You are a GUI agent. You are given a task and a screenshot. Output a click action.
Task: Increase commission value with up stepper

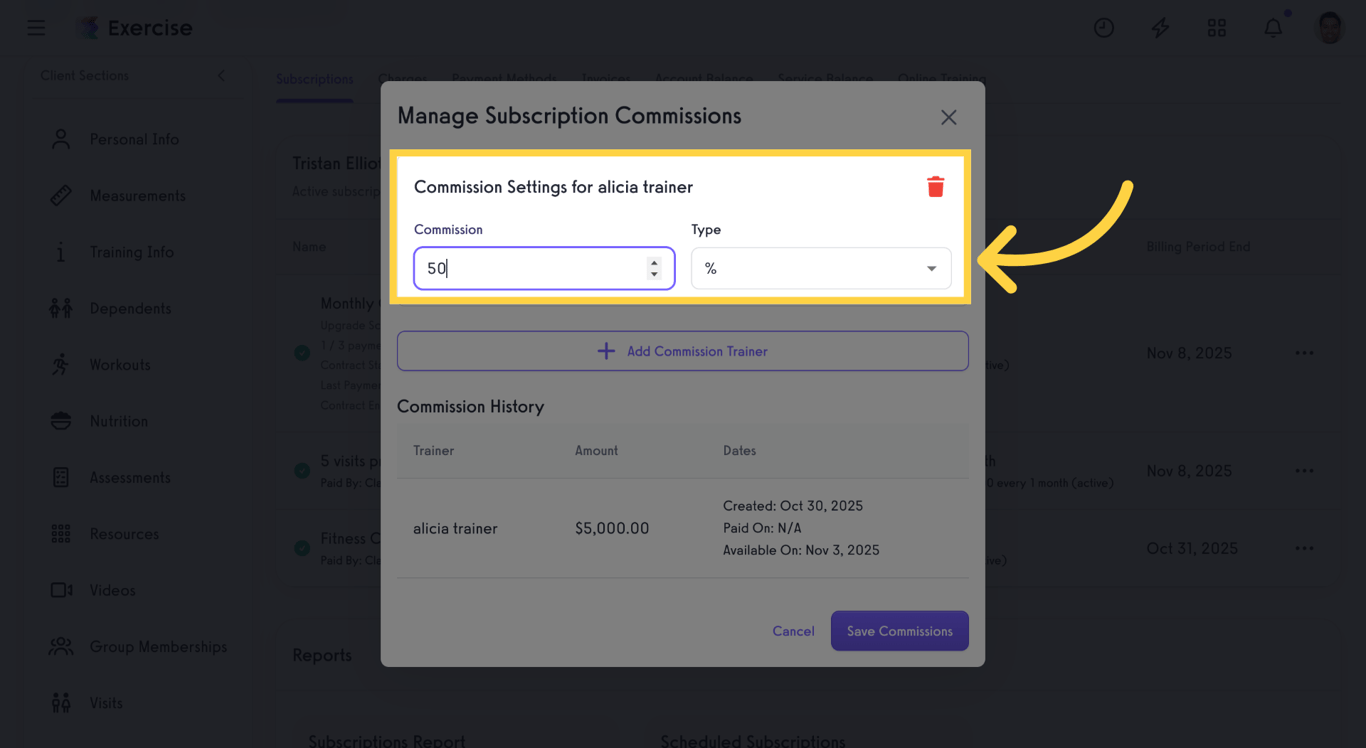click(654, 263)
